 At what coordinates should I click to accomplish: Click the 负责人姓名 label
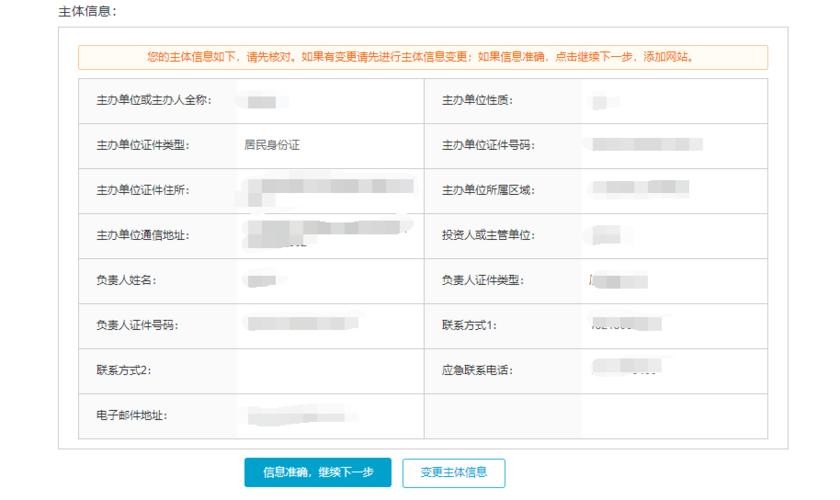pos(126,280)
